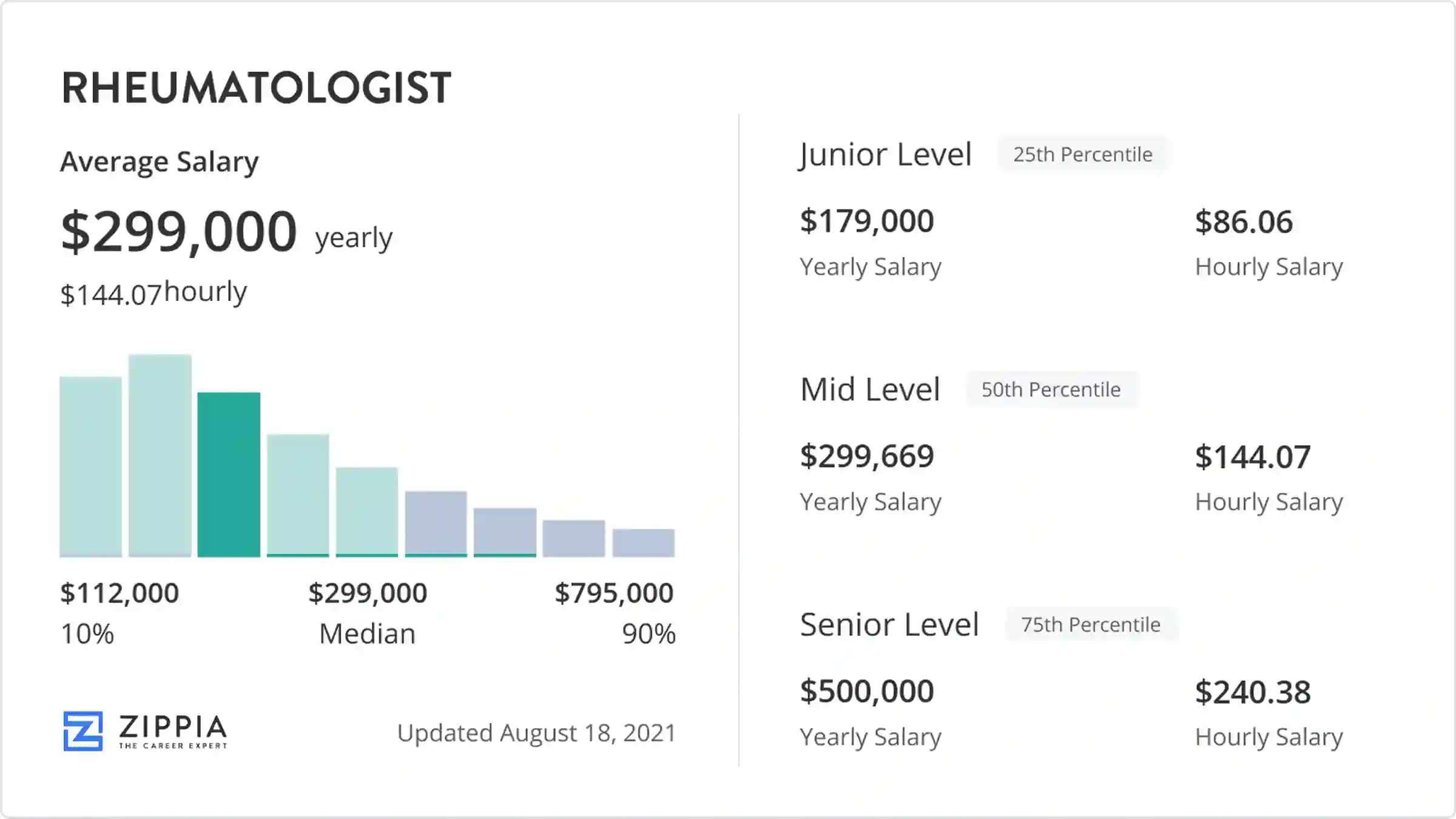1456x819 pixels.
Task: Click the RHEUMATOLOGIST title
Action: coord(256,88)
